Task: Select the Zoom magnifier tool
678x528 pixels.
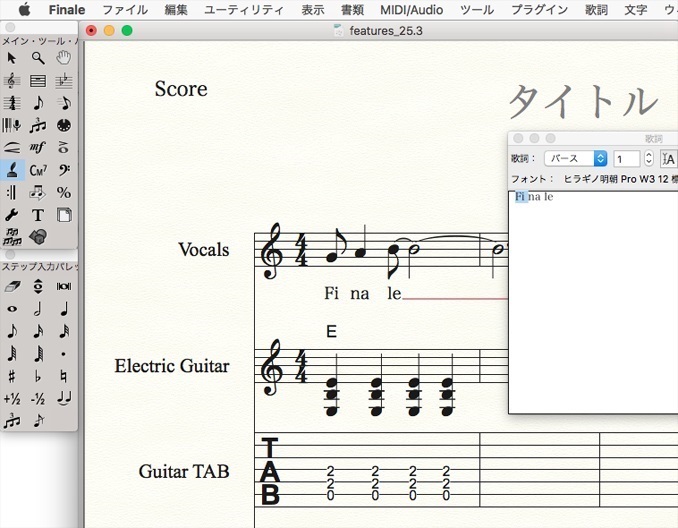Action: pos(38,58)
